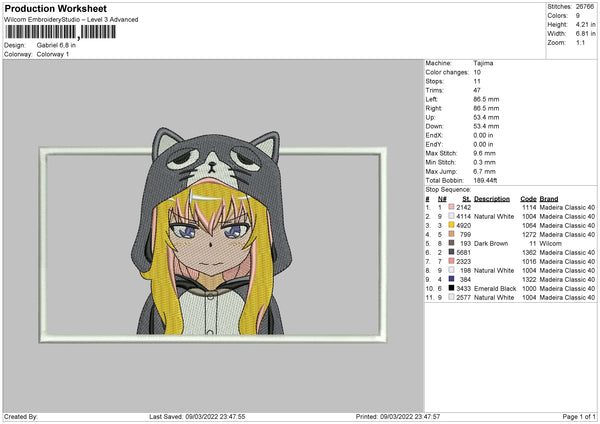The height and width of the screenshot is (424, 600).
Task: Select the Max Stitch value 9.6 mm
Action: [x=484, y=153]
